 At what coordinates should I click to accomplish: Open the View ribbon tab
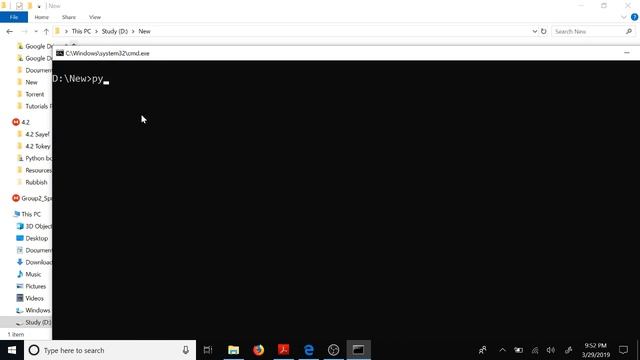tap(95, 17)
